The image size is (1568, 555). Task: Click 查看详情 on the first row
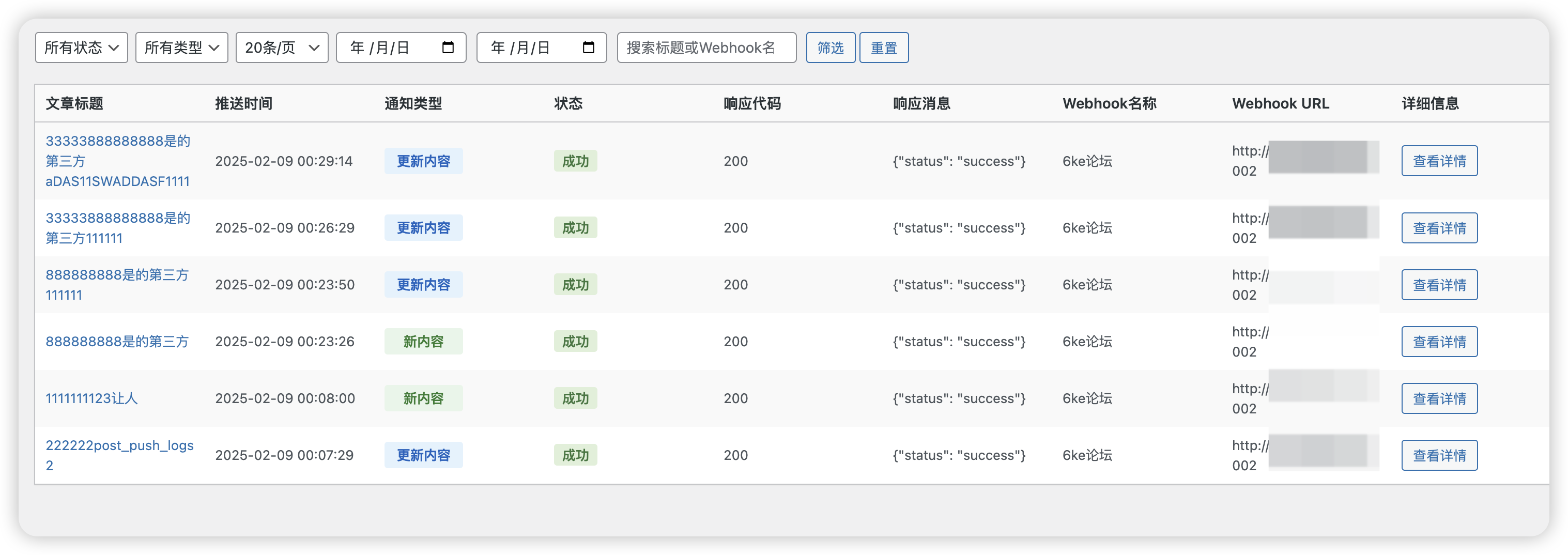point(1439,161)
